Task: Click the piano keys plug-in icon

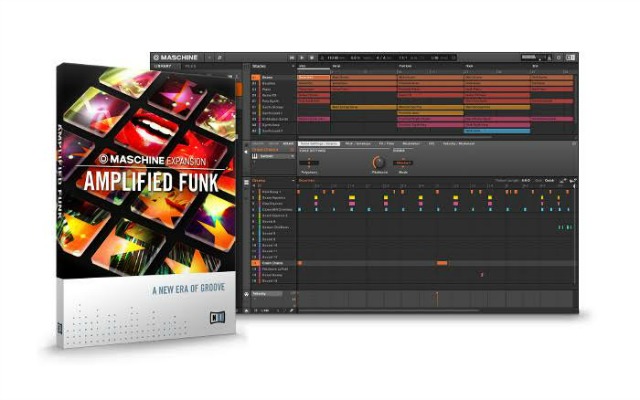Action: (x=255, y=156)
